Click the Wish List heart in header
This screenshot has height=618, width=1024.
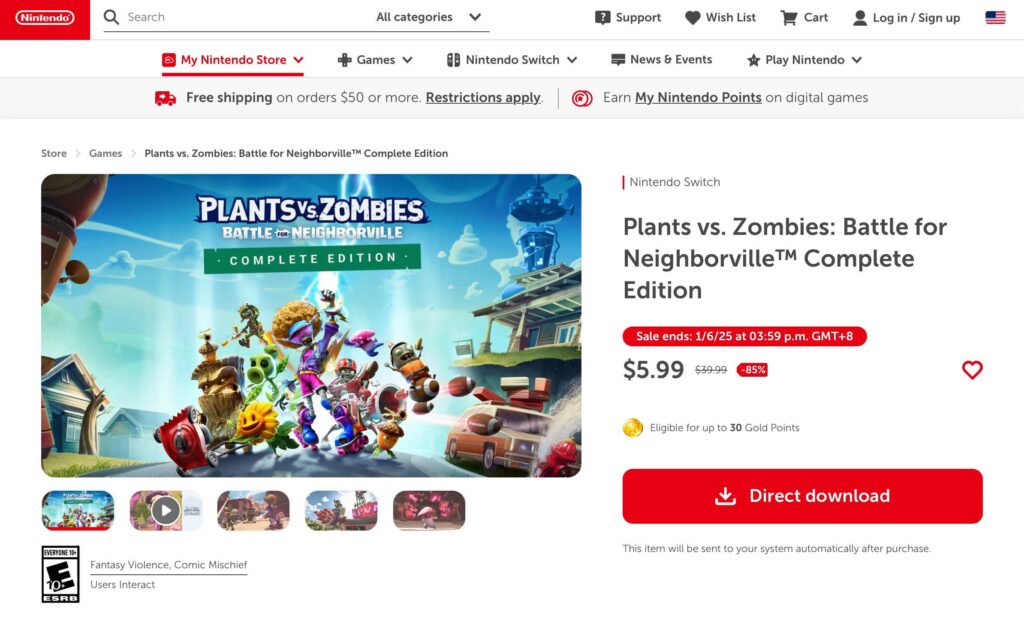693,17
